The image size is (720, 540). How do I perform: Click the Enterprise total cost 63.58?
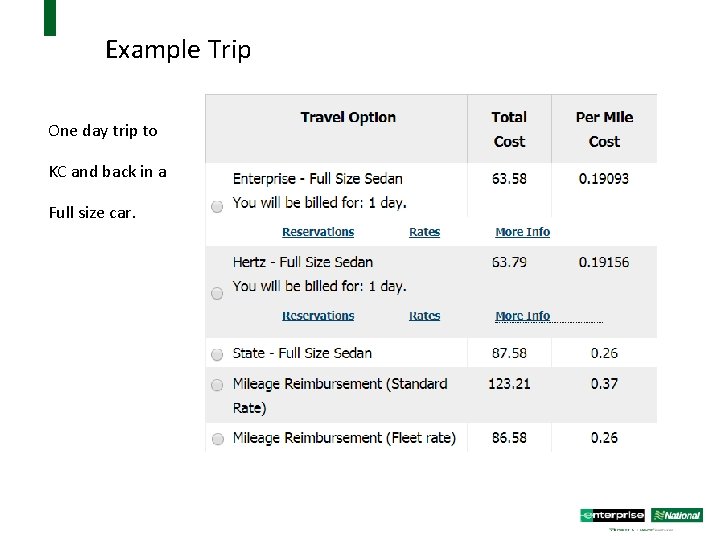pos(509,179)
